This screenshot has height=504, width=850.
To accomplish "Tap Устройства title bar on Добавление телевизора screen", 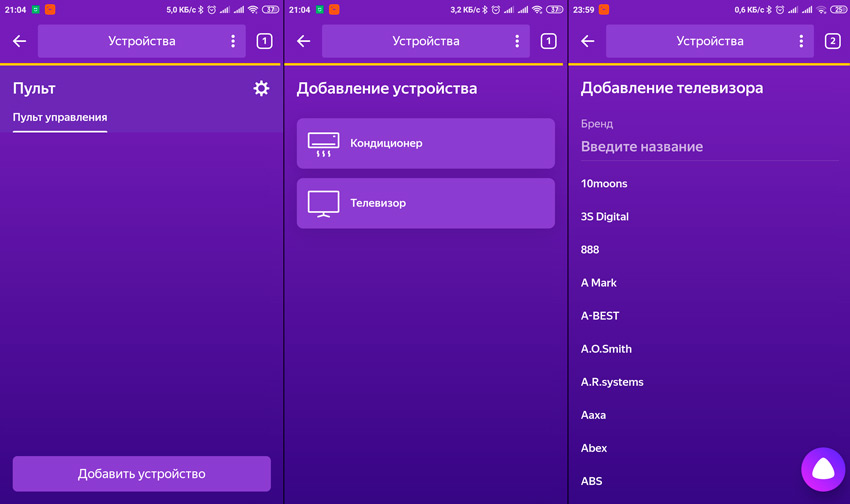I will coord(710,41).
